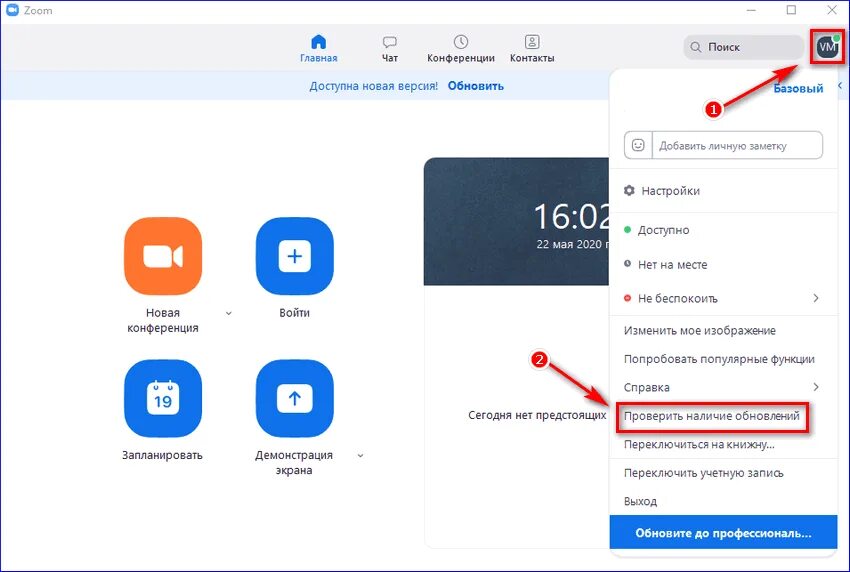Close the Zoom window
This screenshot has width=850, height=572.
coord(832,10)
